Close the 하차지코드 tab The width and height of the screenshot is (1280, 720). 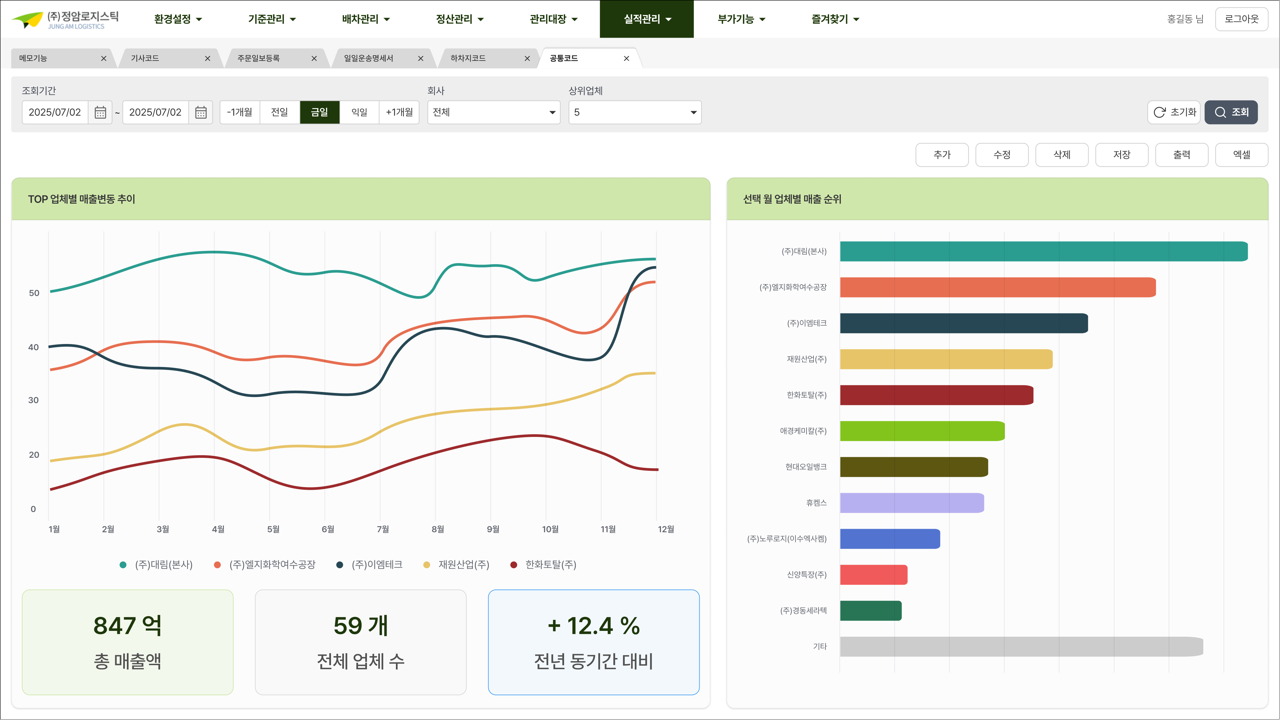pyautogui.click(x=527, y=59)
